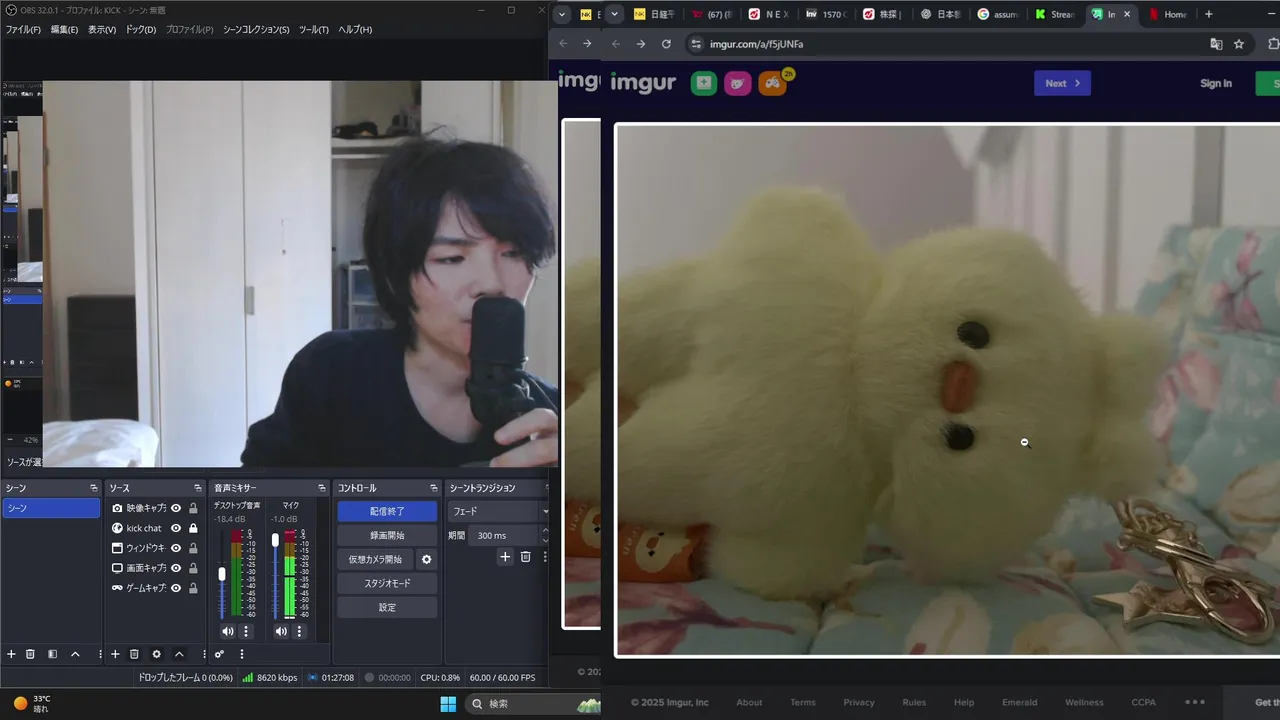Reload the imgur page

[666, 44]
